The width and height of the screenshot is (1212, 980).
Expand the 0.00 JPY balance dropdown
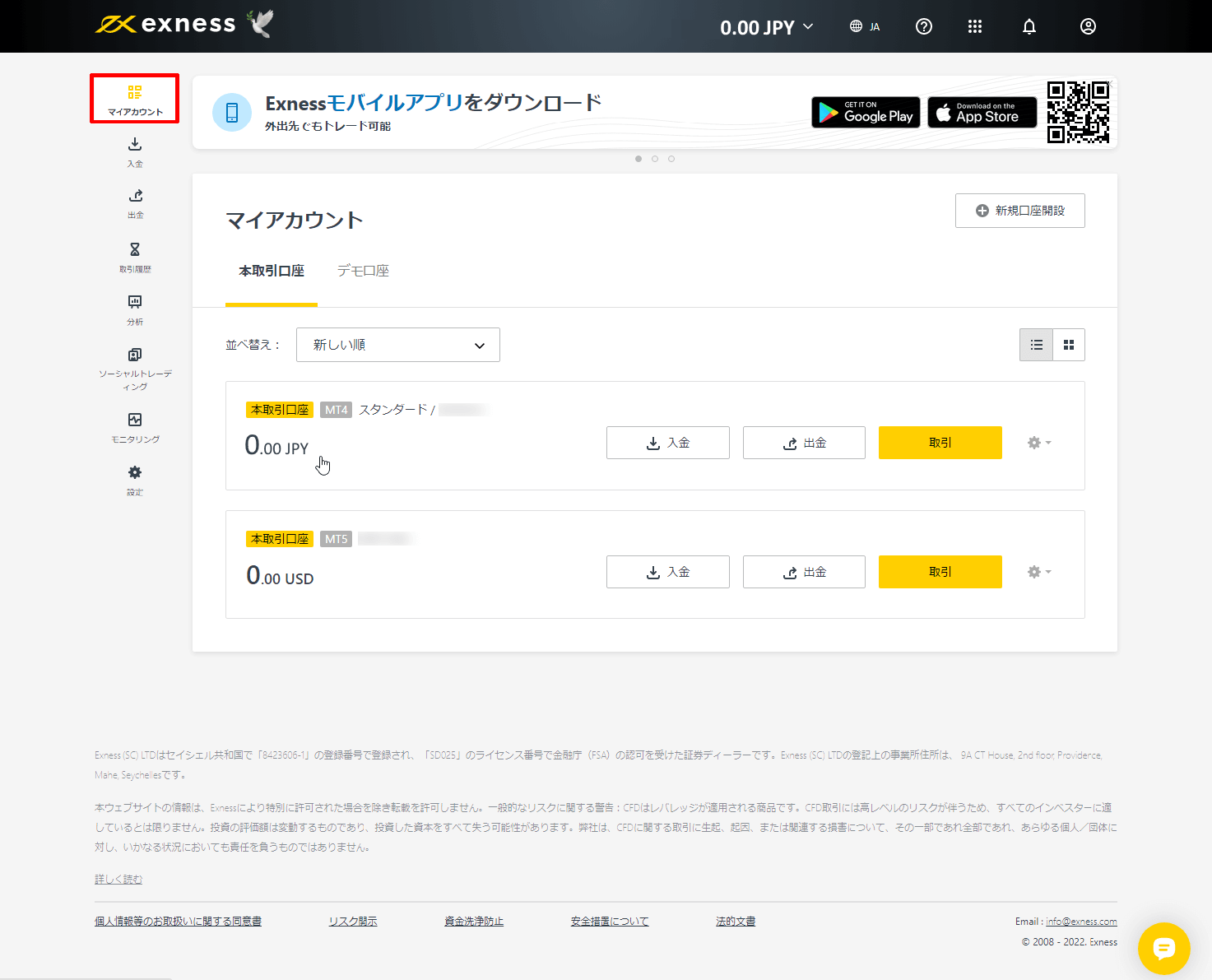pos(766,26)
